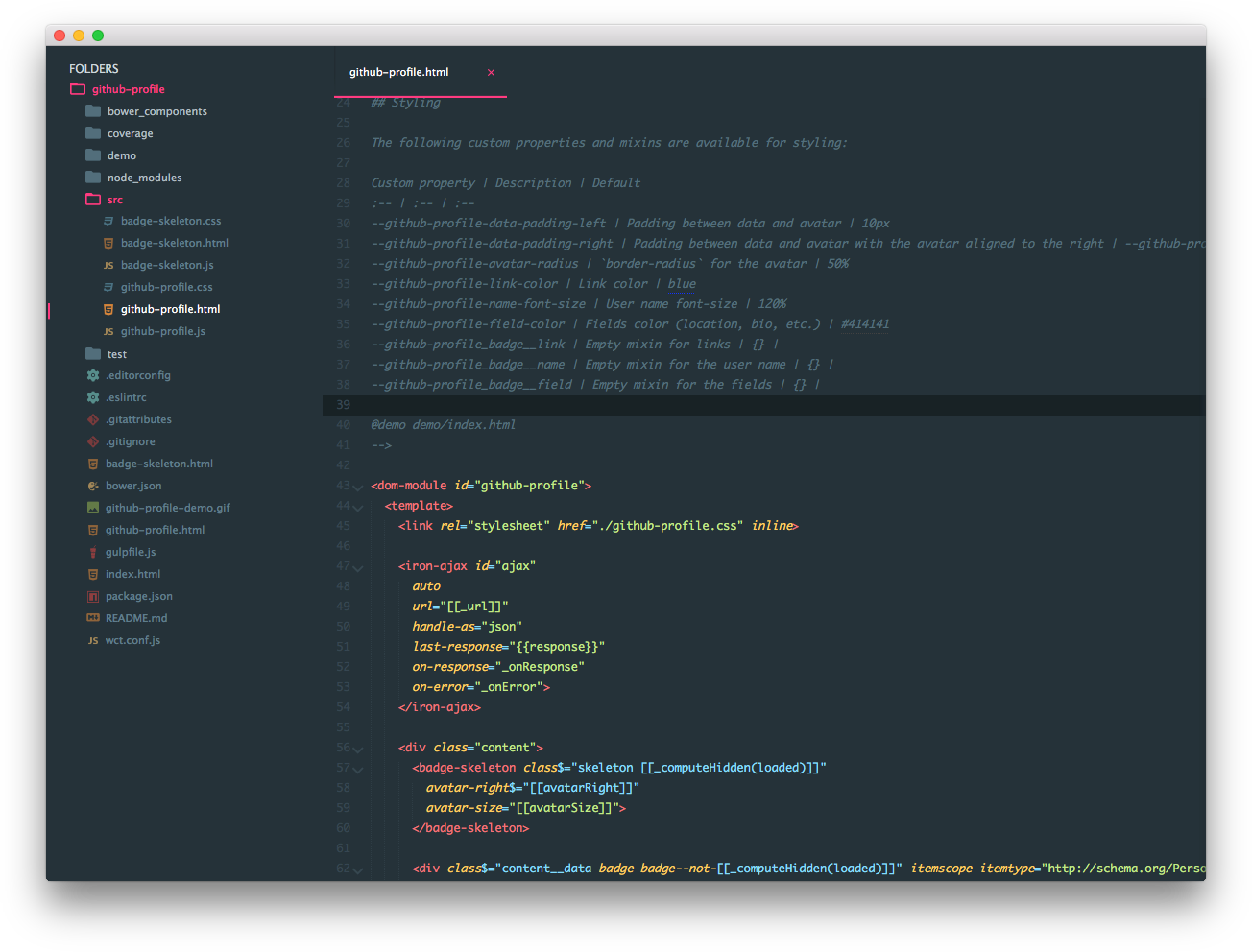Expand the node_modules folder
The height and width of the screenshot is (952, 1252).
click(144, 178)
